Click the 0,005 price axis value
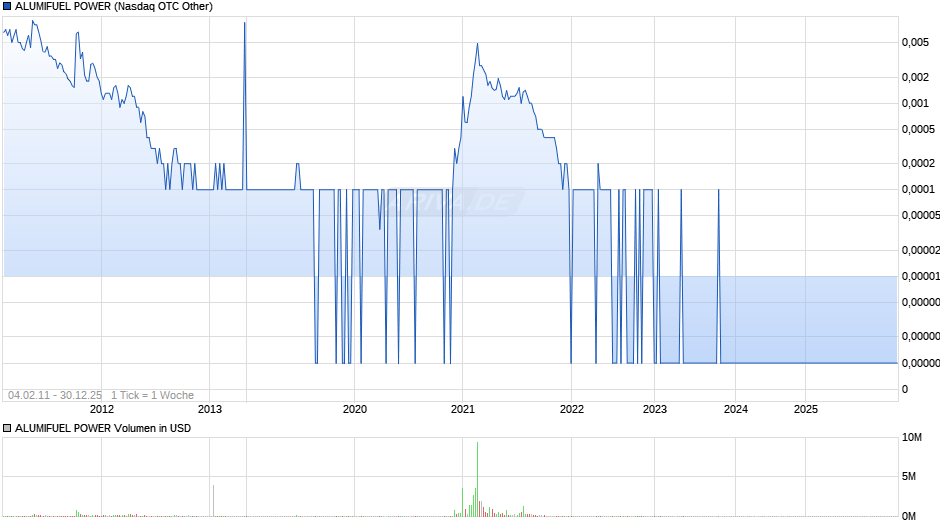The image size is (940, 526). (x=915, y=43)
